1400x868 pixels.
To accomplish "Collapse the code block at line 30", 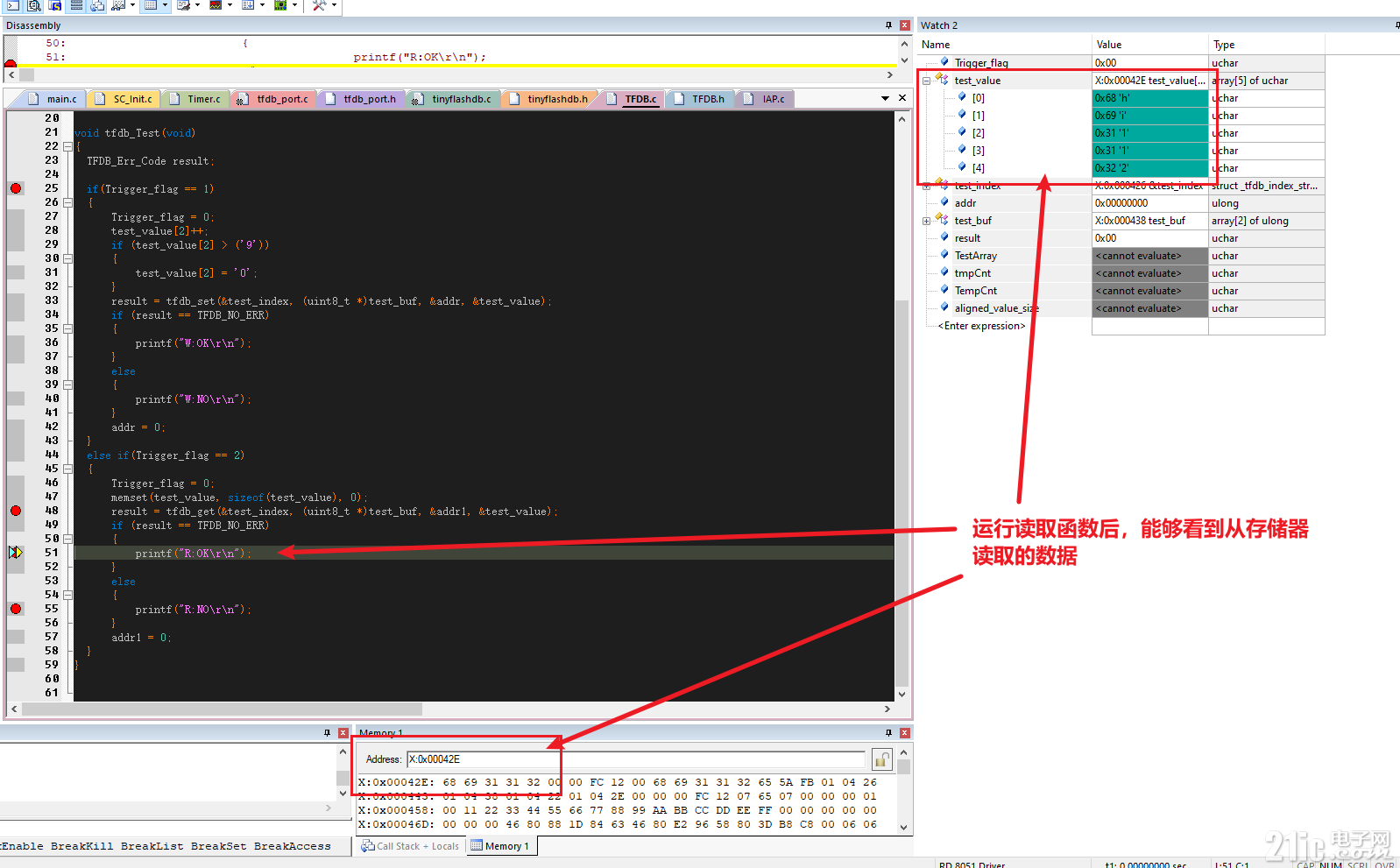I will [x=67, y=258].
